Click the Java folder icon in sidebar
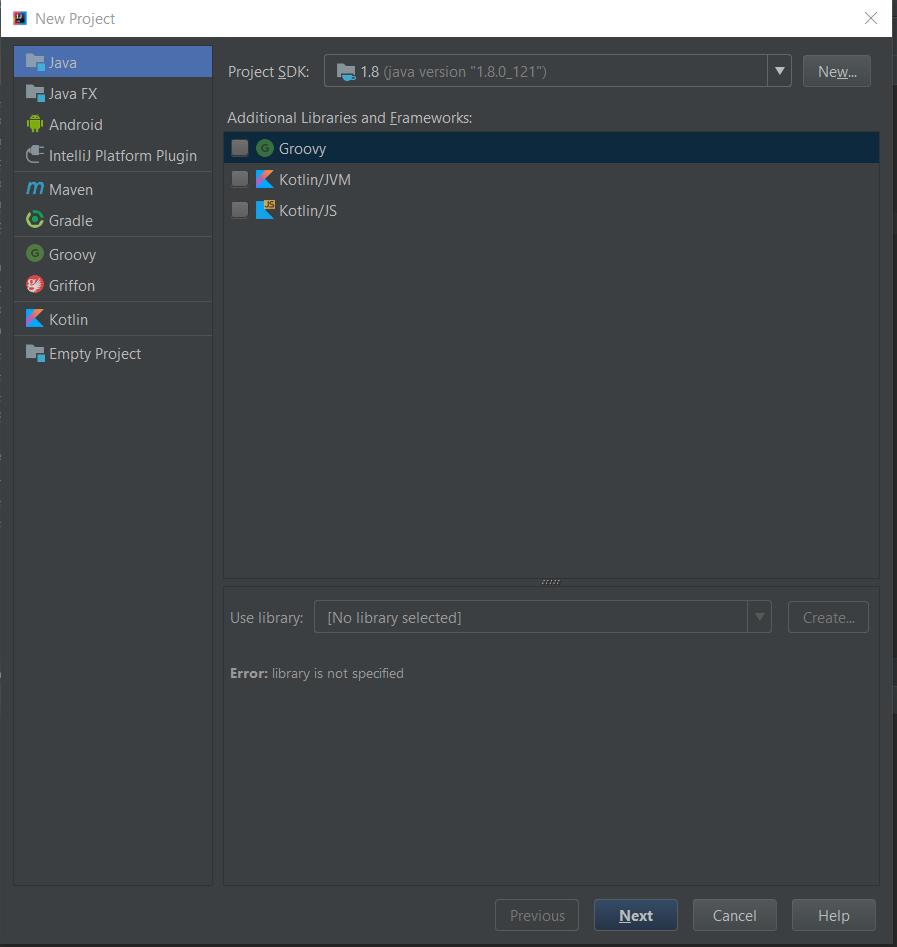897x947 pixels. [x=35, y=62]
